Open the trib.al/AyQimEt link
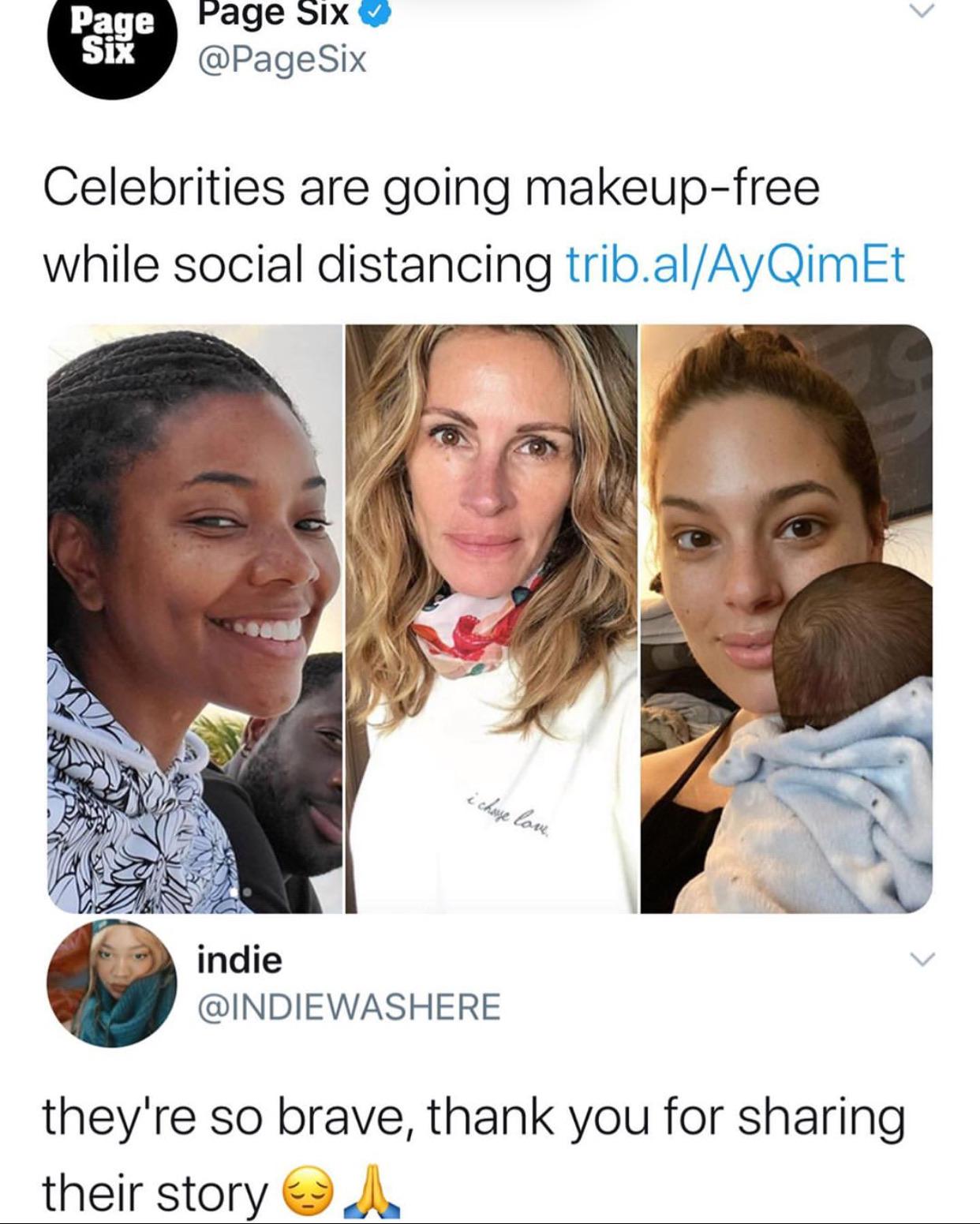Image resolution: width=980 pixels, height=1224 pixels. 735,264
